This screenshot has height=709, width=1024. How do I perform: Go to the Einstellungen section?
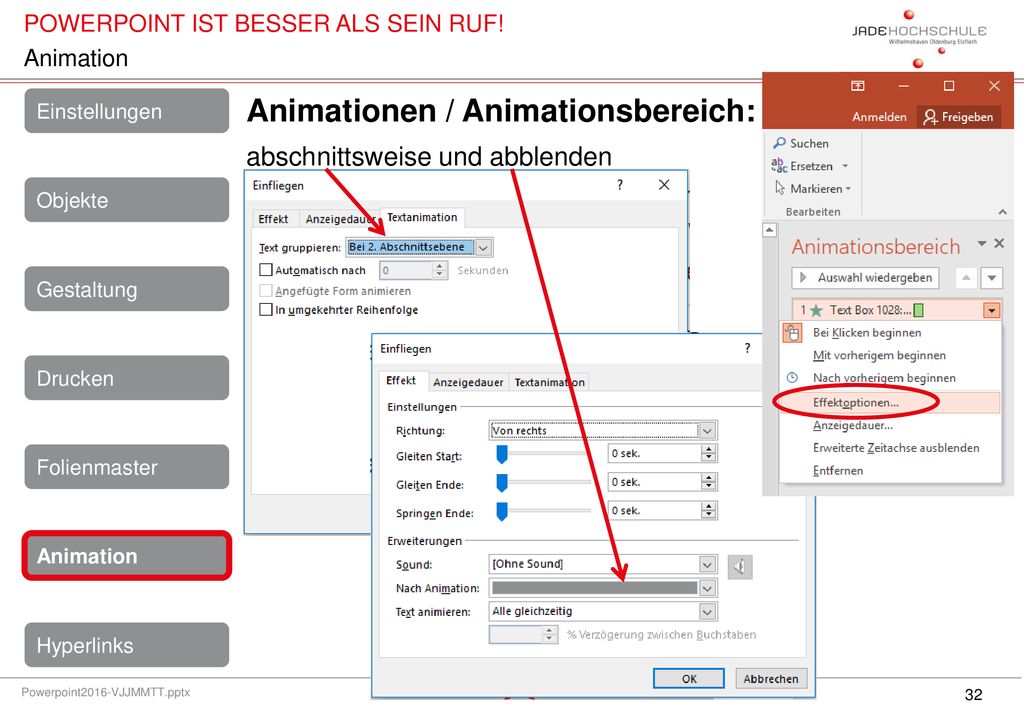coord(127,111)
